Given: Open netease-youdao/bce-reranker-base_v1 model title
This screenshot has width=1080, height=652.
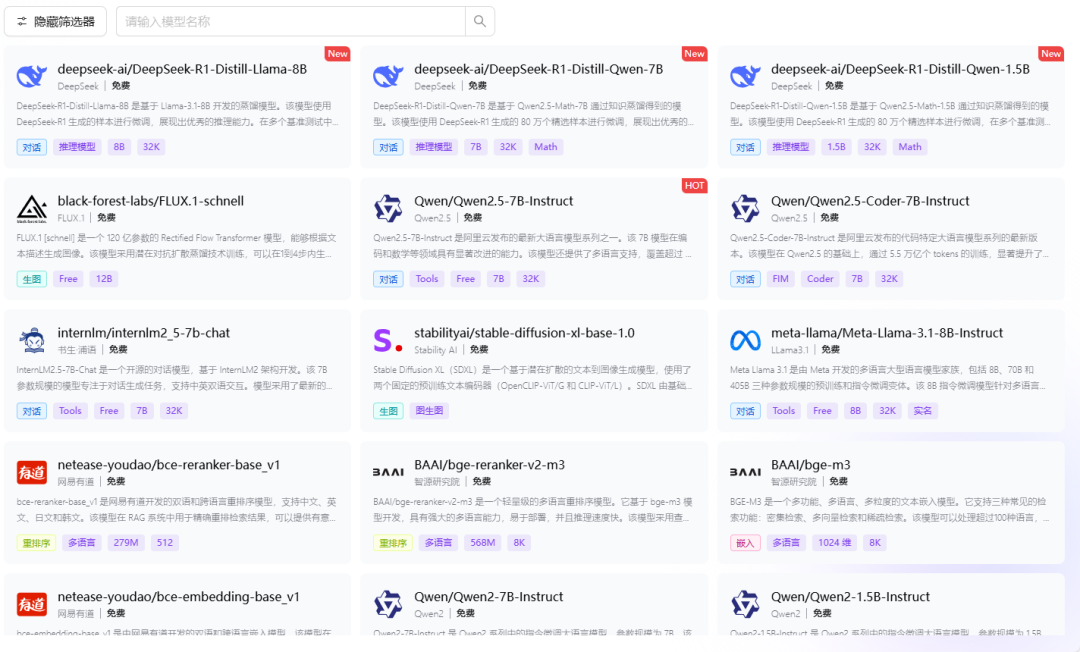Looking at the screenshot, I should [169, 465].
